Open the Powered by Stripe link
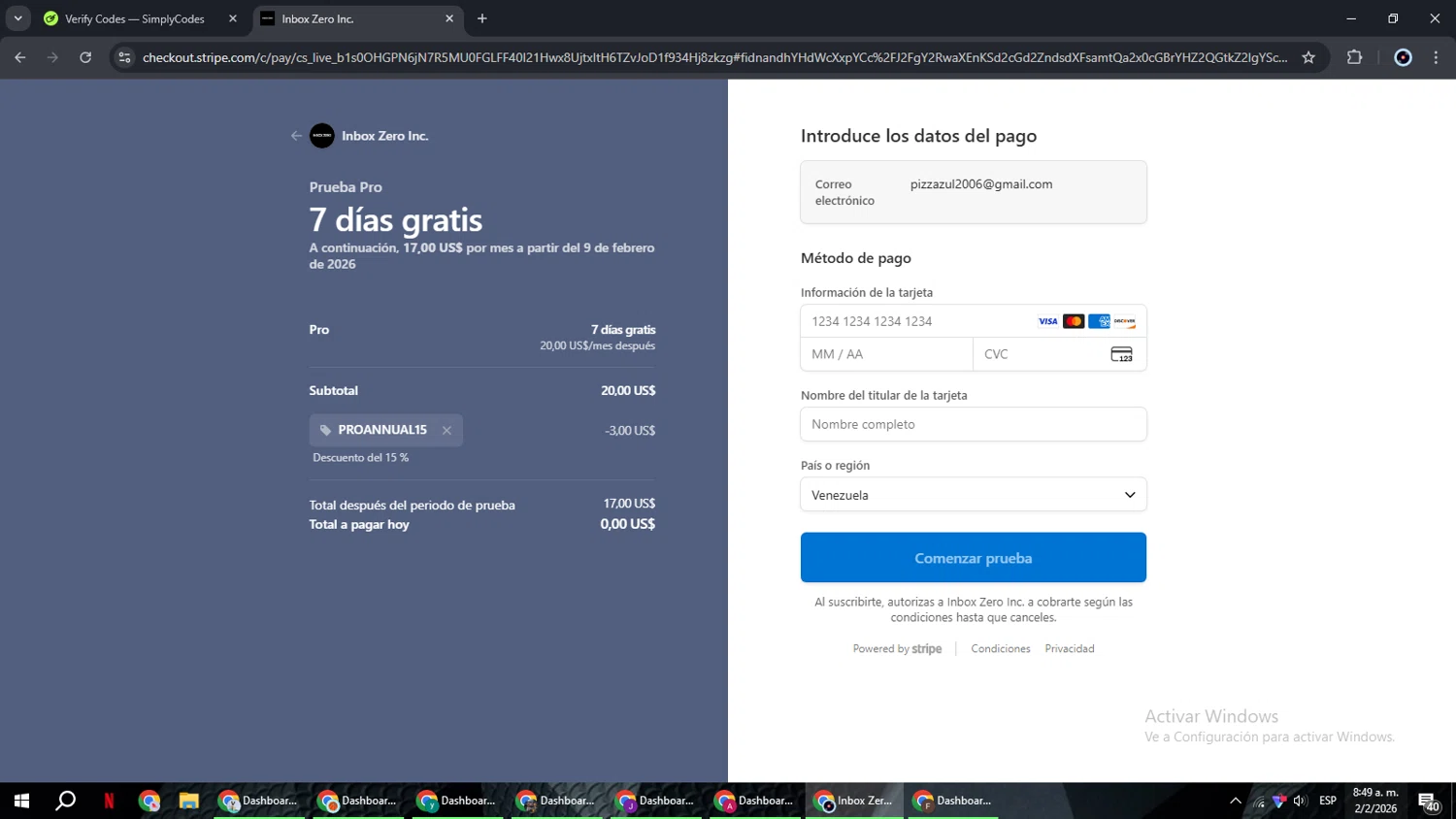The height and width of the screenshot is (819, 1456). [x=897, y=649]
